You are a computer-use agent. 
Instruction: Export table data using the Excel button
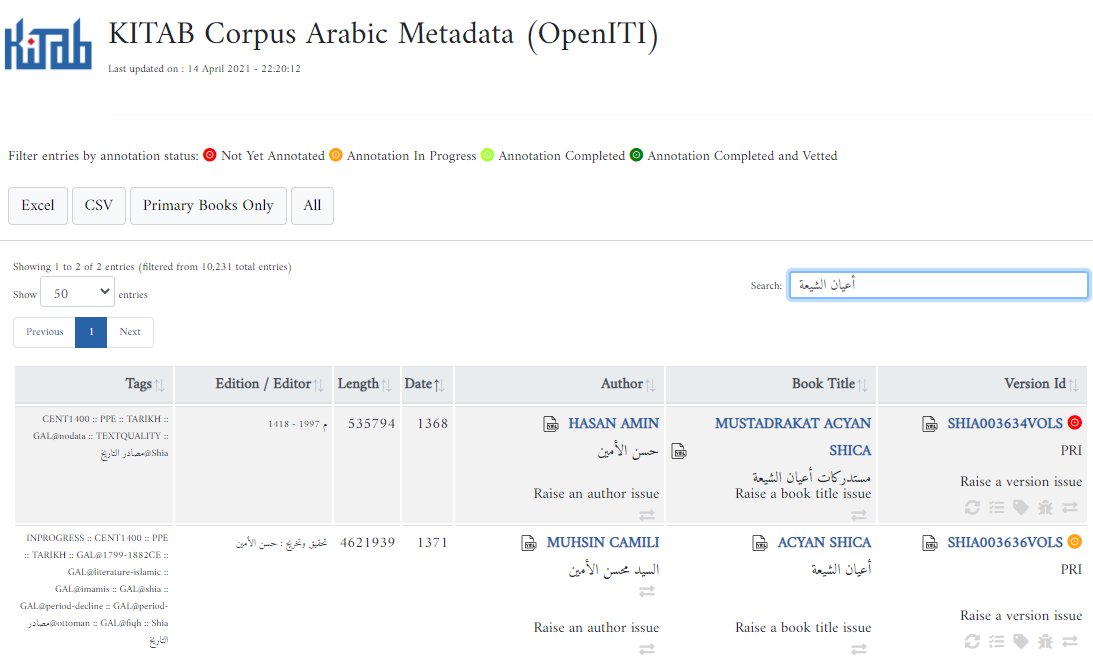click(37, 205)
